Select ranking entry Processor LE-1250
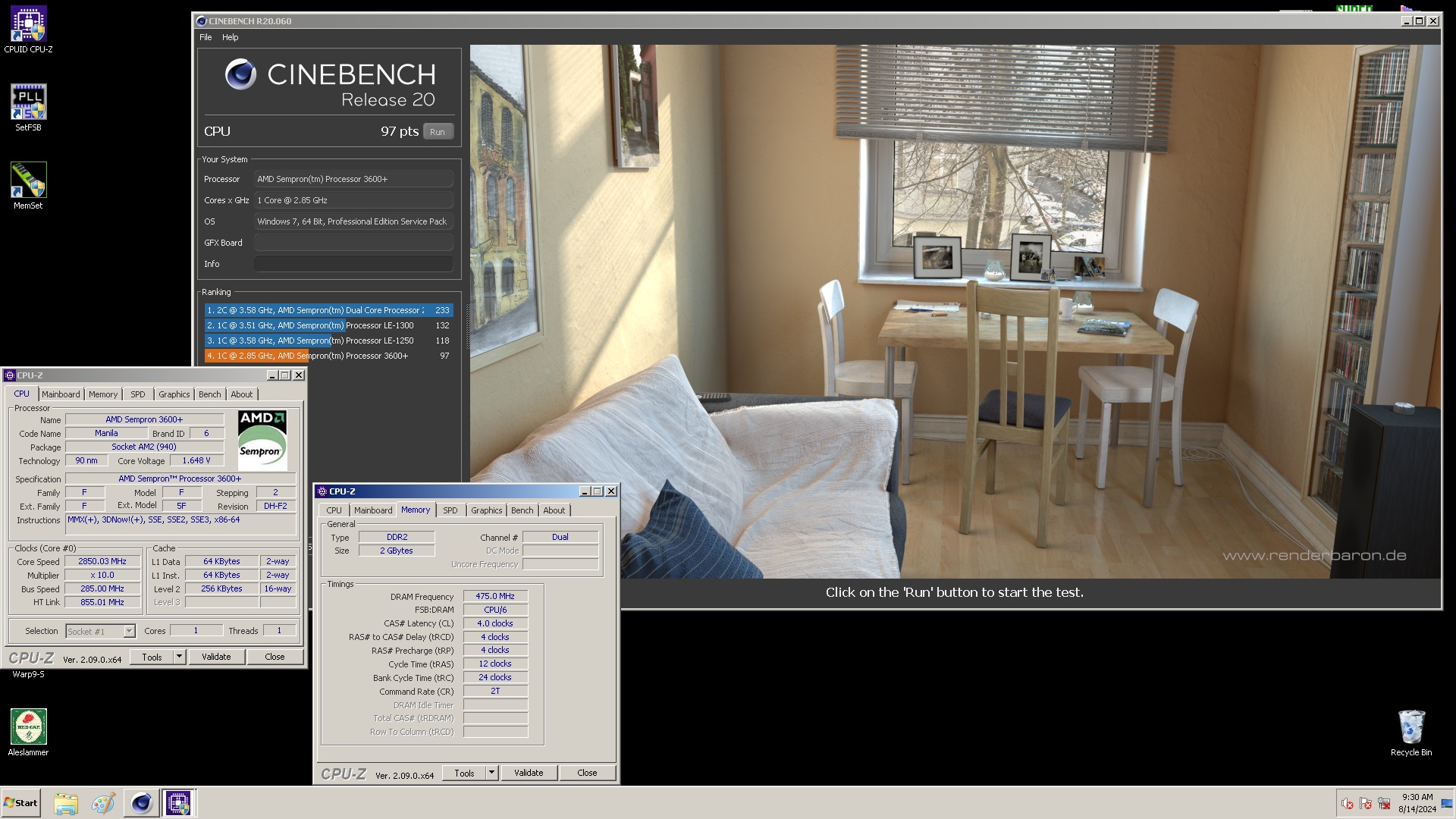Screen dimensions: 1456x819 click(x=328, y=340)
